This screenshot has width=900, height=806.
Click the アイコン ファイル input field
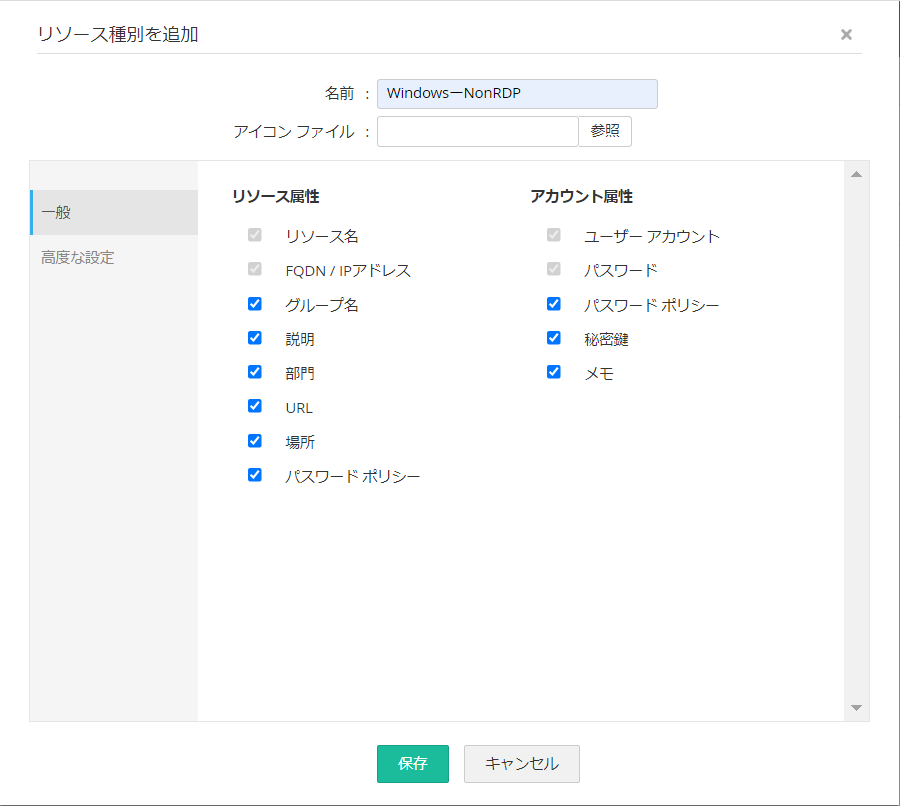pos(477,131)
